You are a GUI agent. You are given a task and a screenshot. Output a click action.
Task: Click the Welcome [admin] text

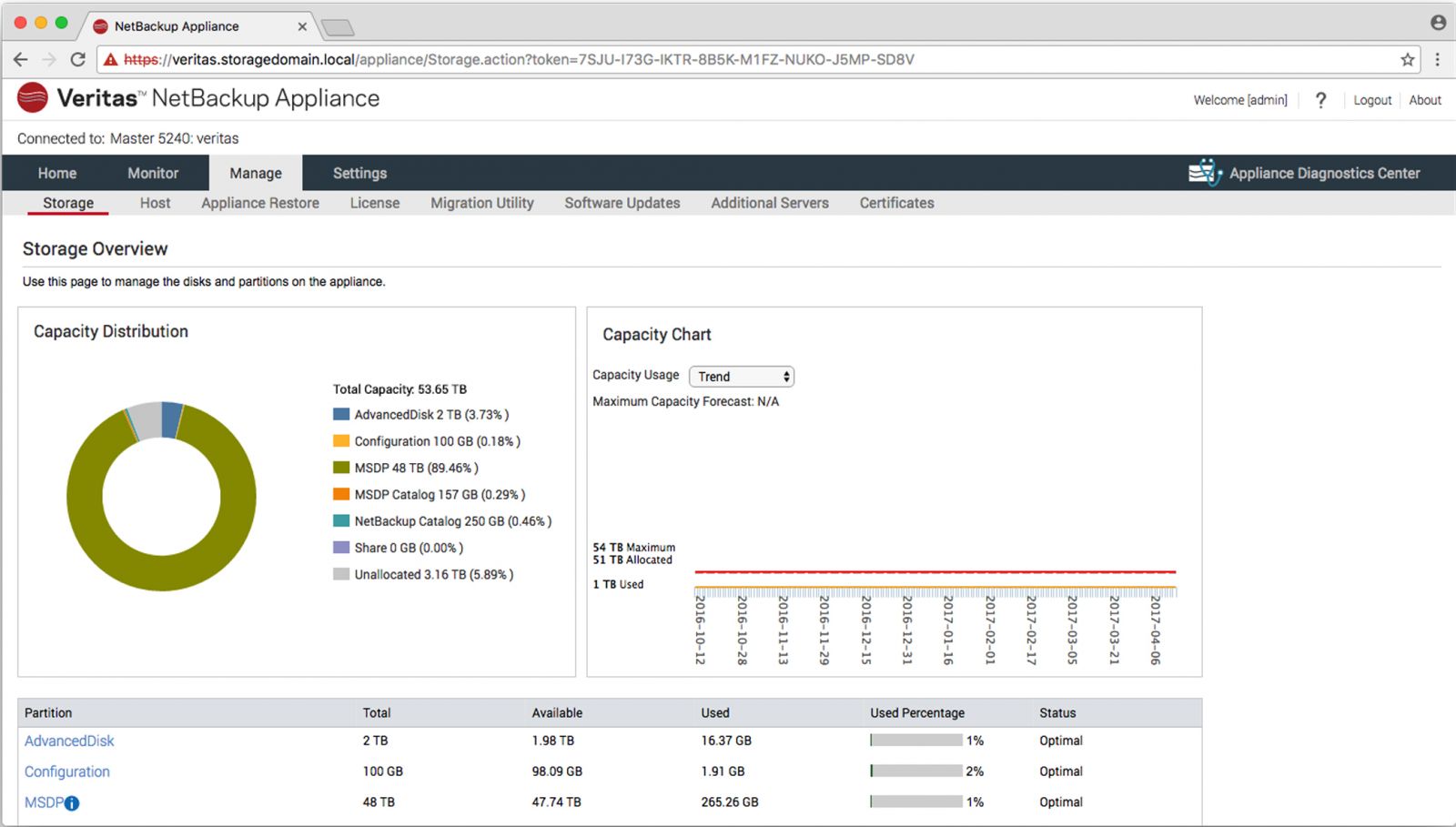tap(1240, 100)
